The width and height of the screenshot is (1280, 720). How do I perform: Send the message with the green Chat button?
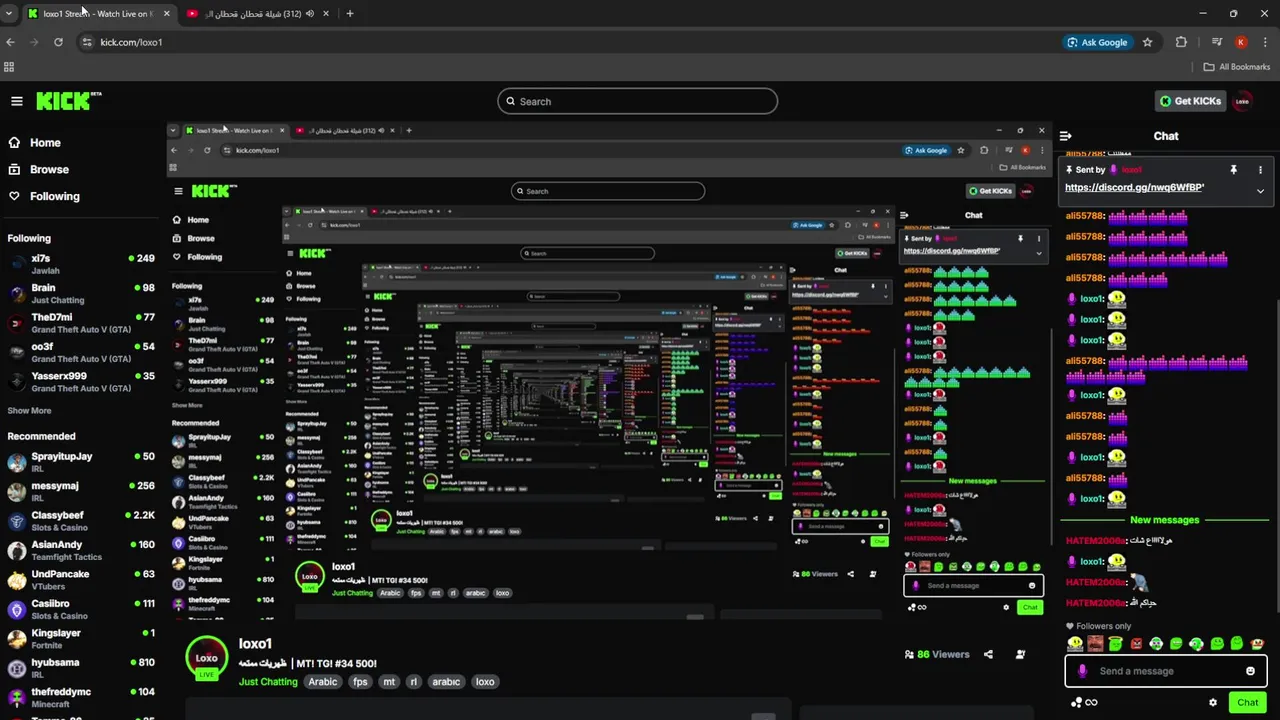coord(1247,703)
